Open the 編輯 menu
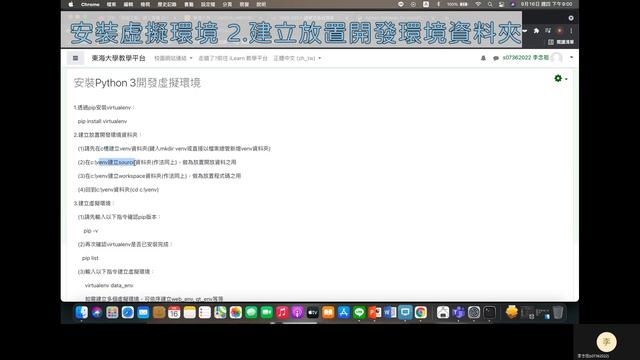The width and height of the screenshot is (640, 360). pyautogui.click(x=128, y=4)
